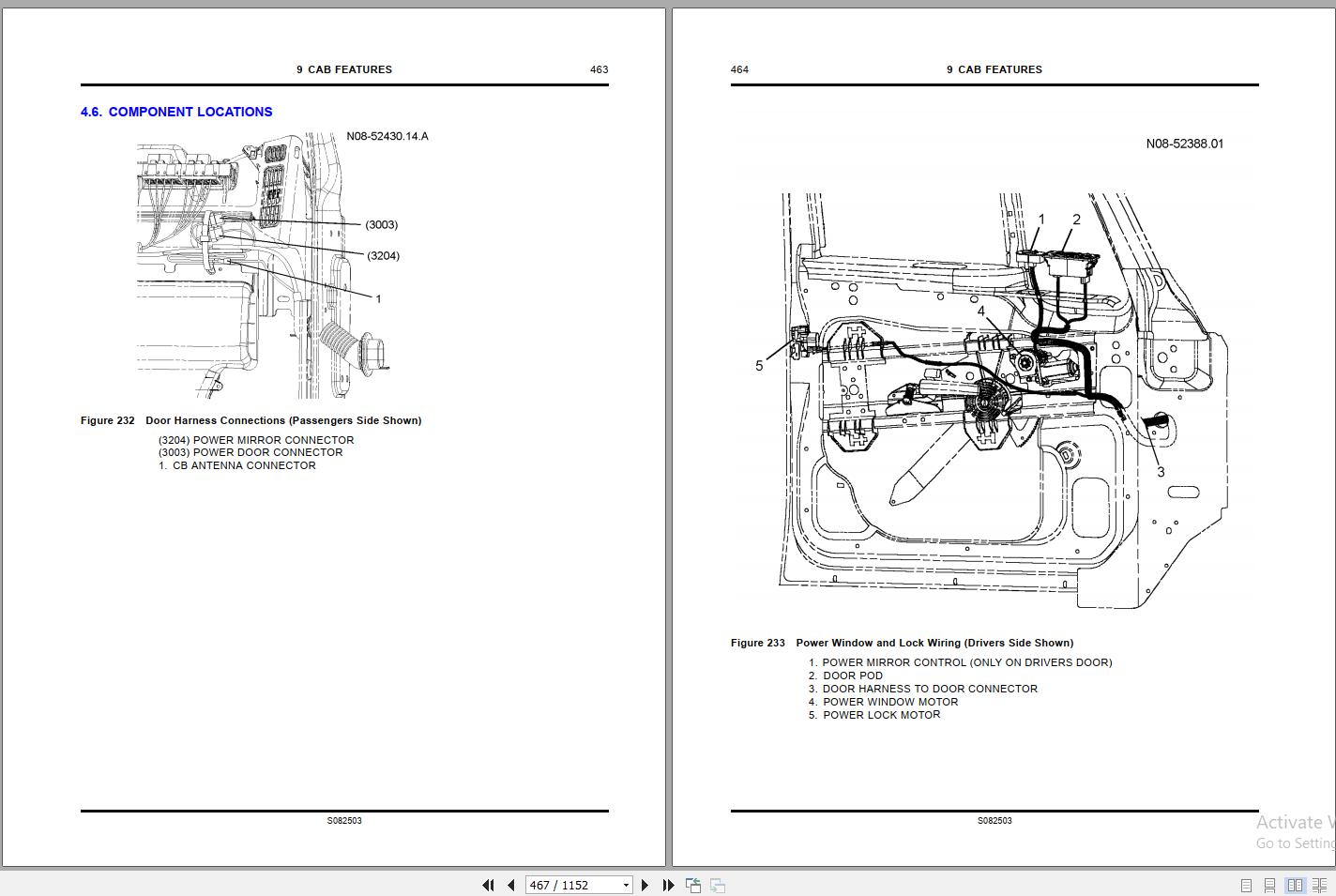
Task: Click inside the 467 / 1152 page field
Action: click(x=563, y=885)
